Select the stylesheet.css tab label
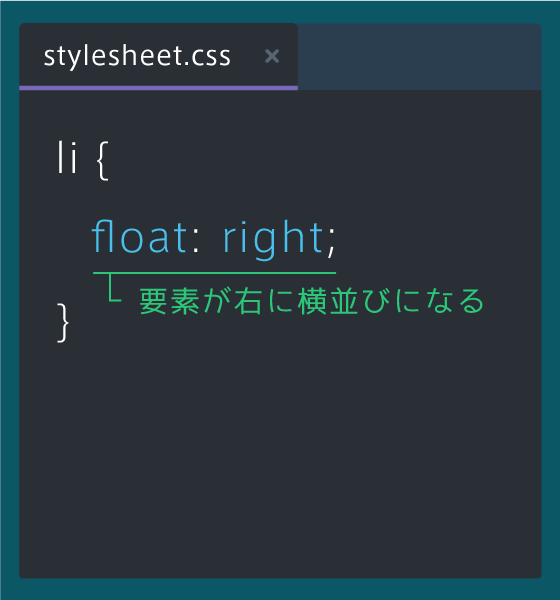The height and width of the screenshot is (600, 560). pyautogui.click(x=137, y=57)
